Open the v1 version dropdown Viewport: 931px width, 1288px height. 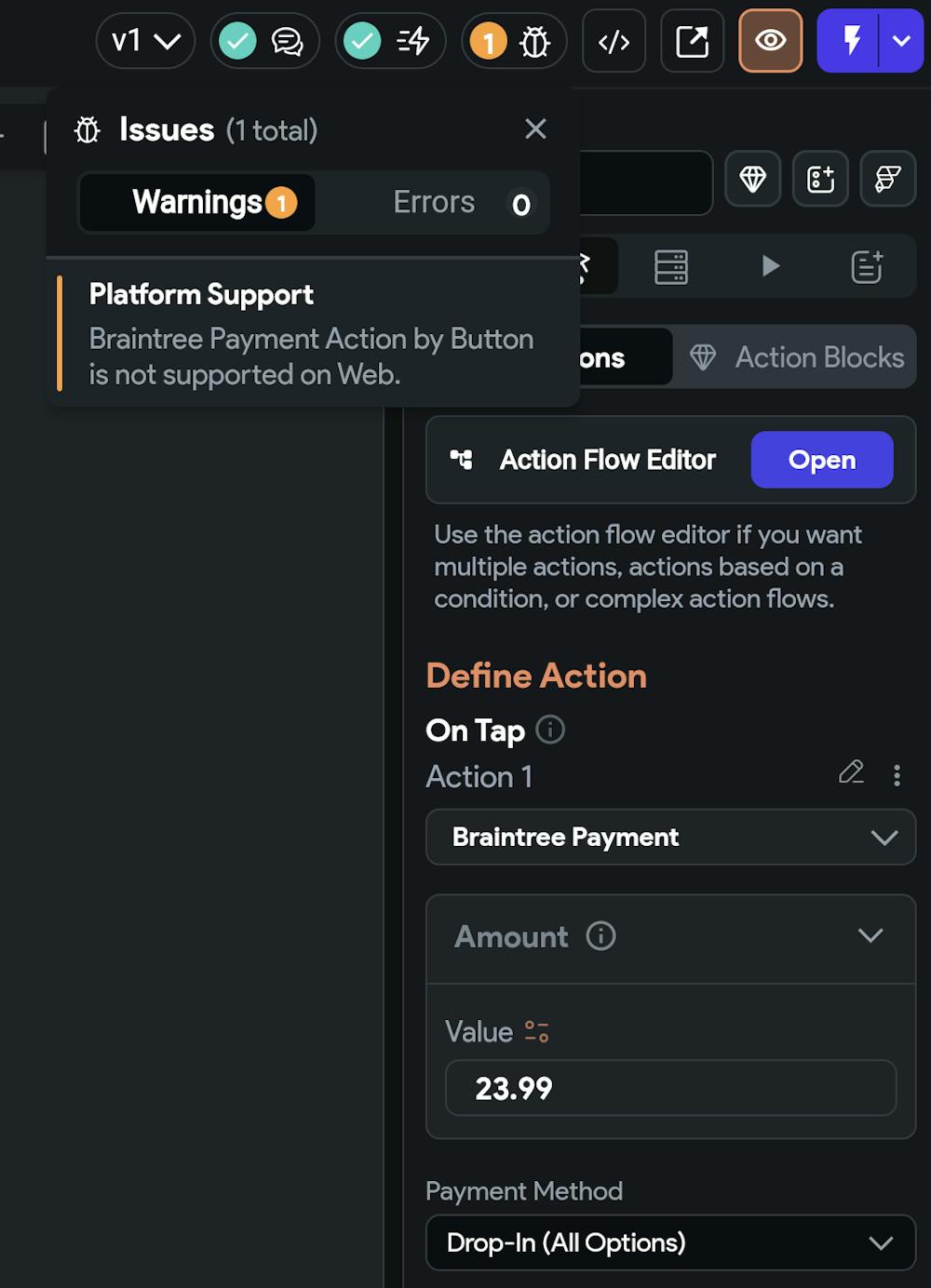[x=145, y=41]
